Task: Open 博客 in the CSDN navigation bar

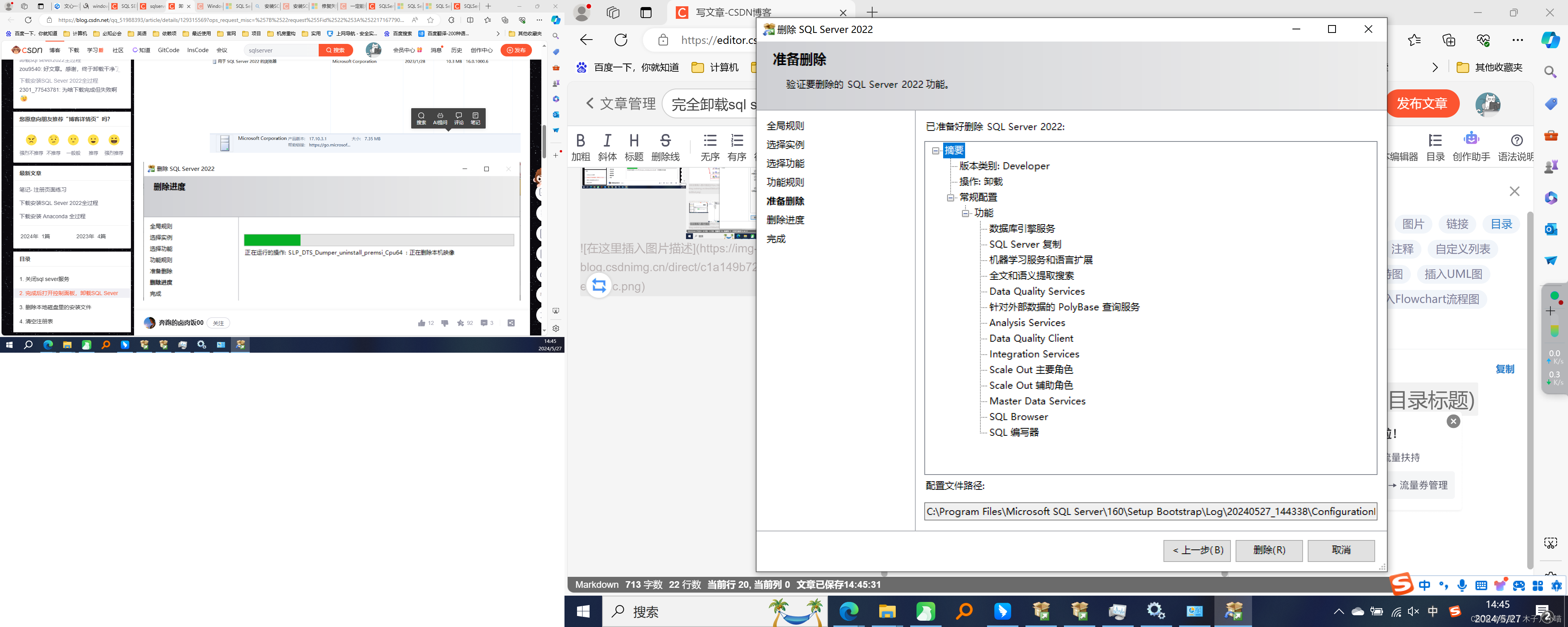Action: click(55, 51)
